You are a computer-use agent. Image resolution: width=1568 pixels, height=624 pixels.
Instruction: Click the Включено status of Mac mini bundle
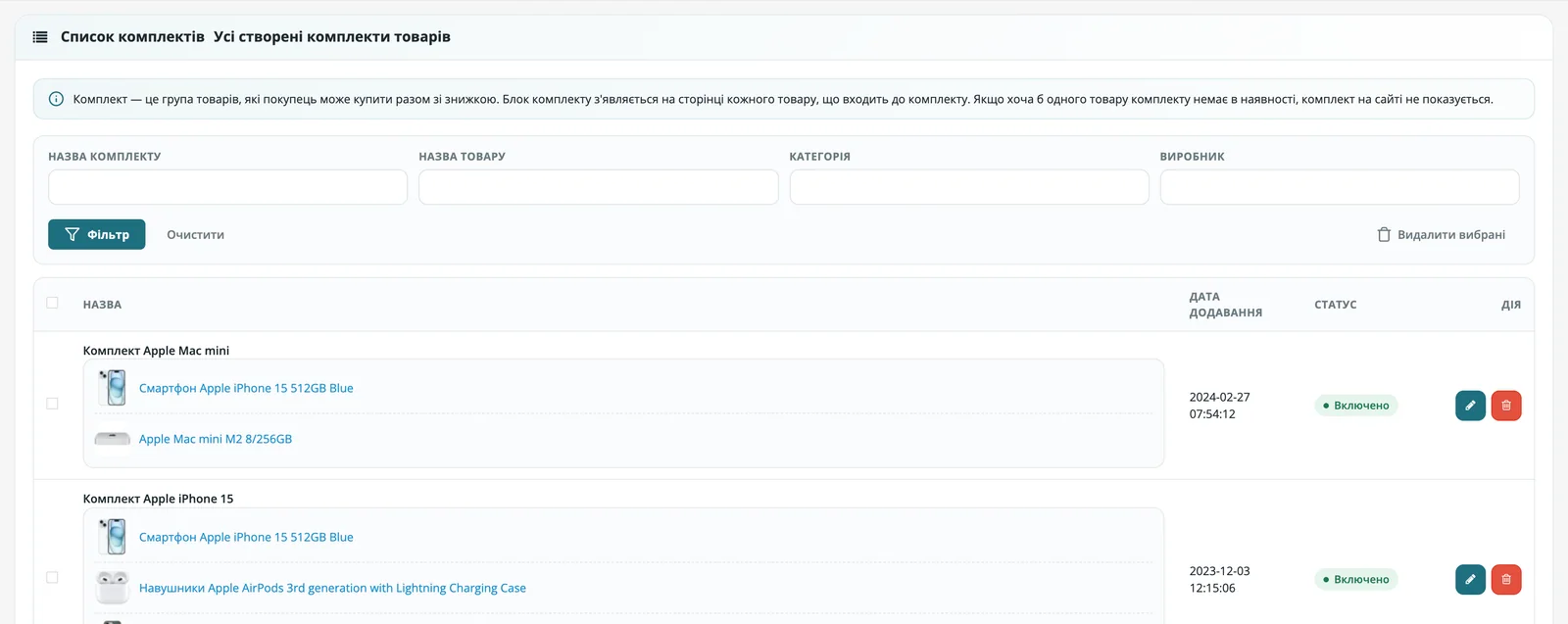tap(1356, 406)
